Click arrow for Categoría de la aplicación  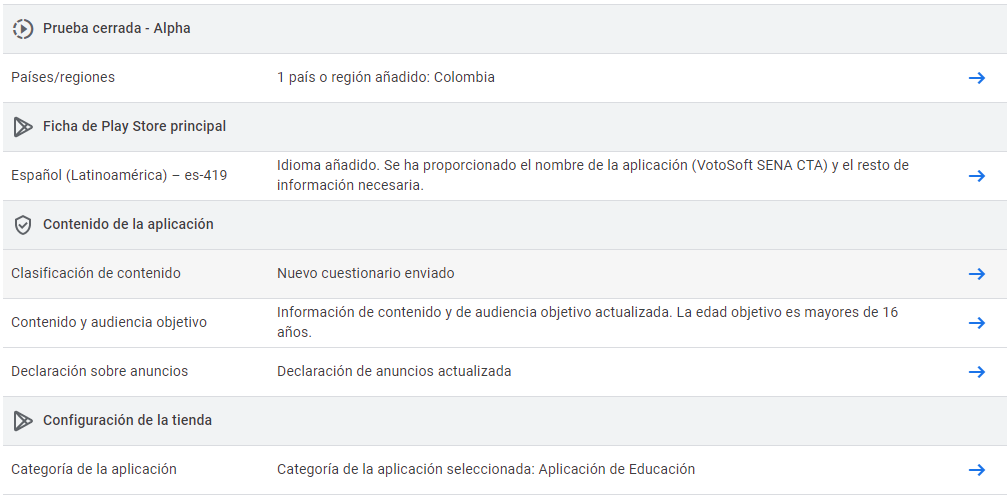pyautogui.click(x=976, y=470)
